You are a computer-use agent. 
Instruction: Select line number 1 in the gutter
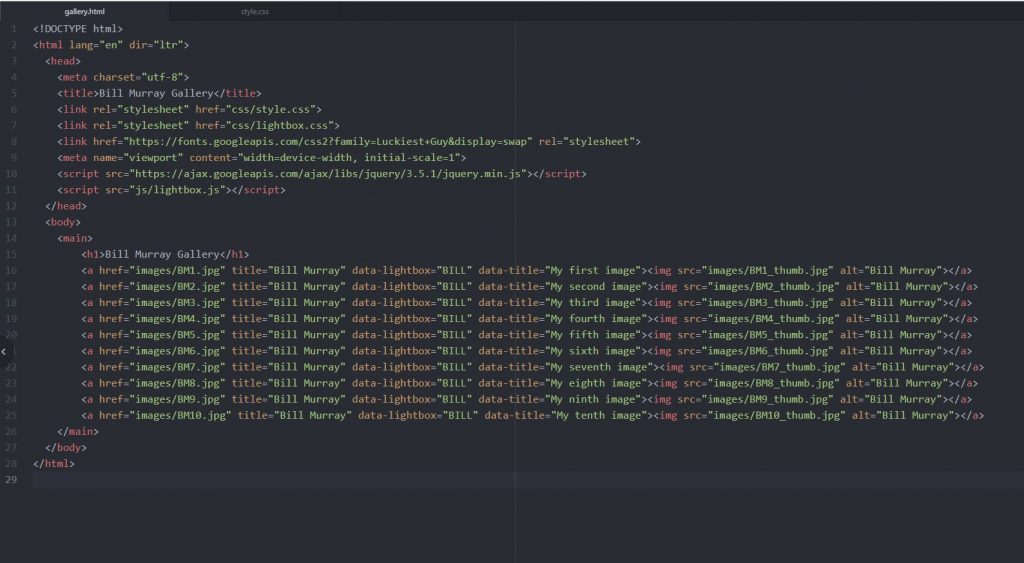point(14,29)
